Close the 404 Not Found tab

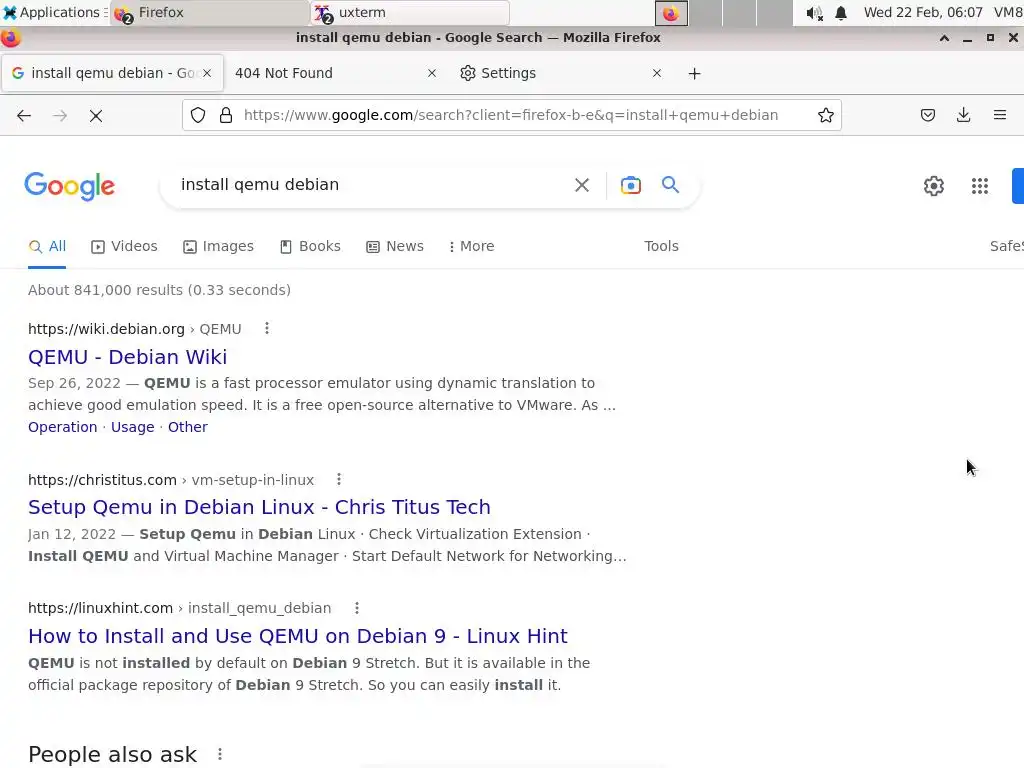pyautogui.click(x=432, y=73)
